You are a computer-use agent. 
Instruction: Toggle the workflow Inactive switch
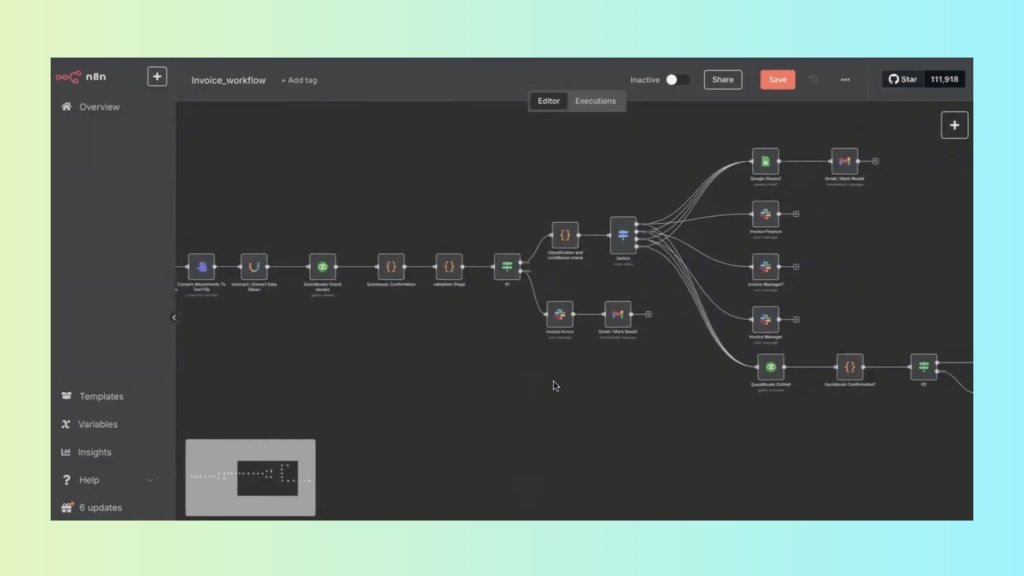tap(677, 80)
